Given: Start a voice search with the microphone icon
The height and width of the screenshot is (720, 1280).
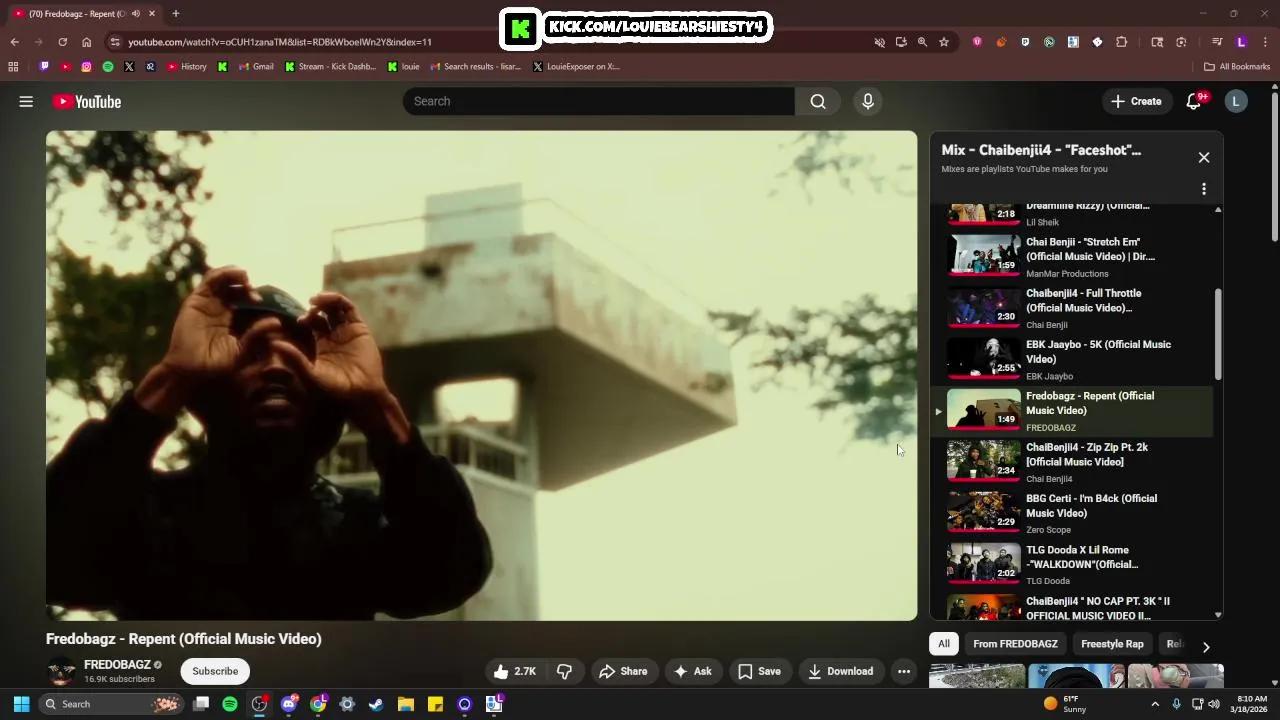Looking at the screenshot, I should [867, 101].
